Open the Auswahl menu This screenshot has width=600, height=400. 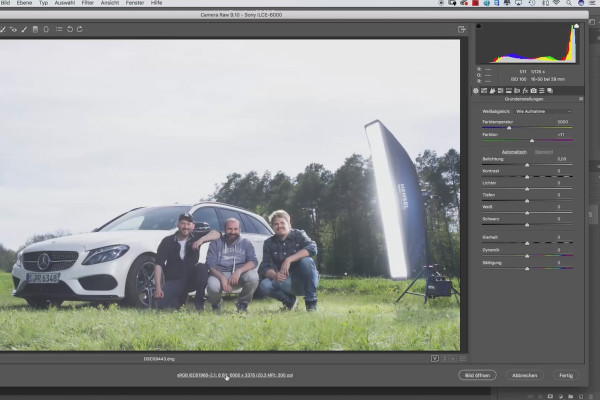[x=65, y=3]
